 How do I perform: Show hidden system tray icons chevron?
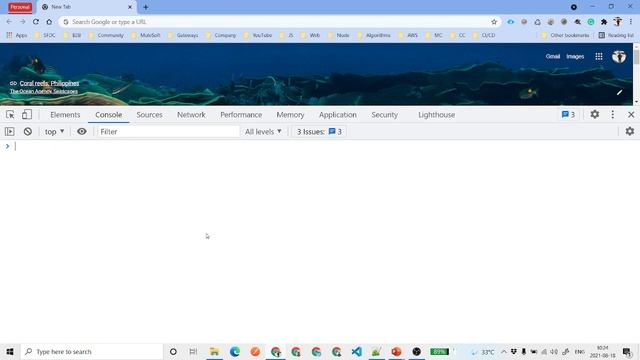click(504, 352)
